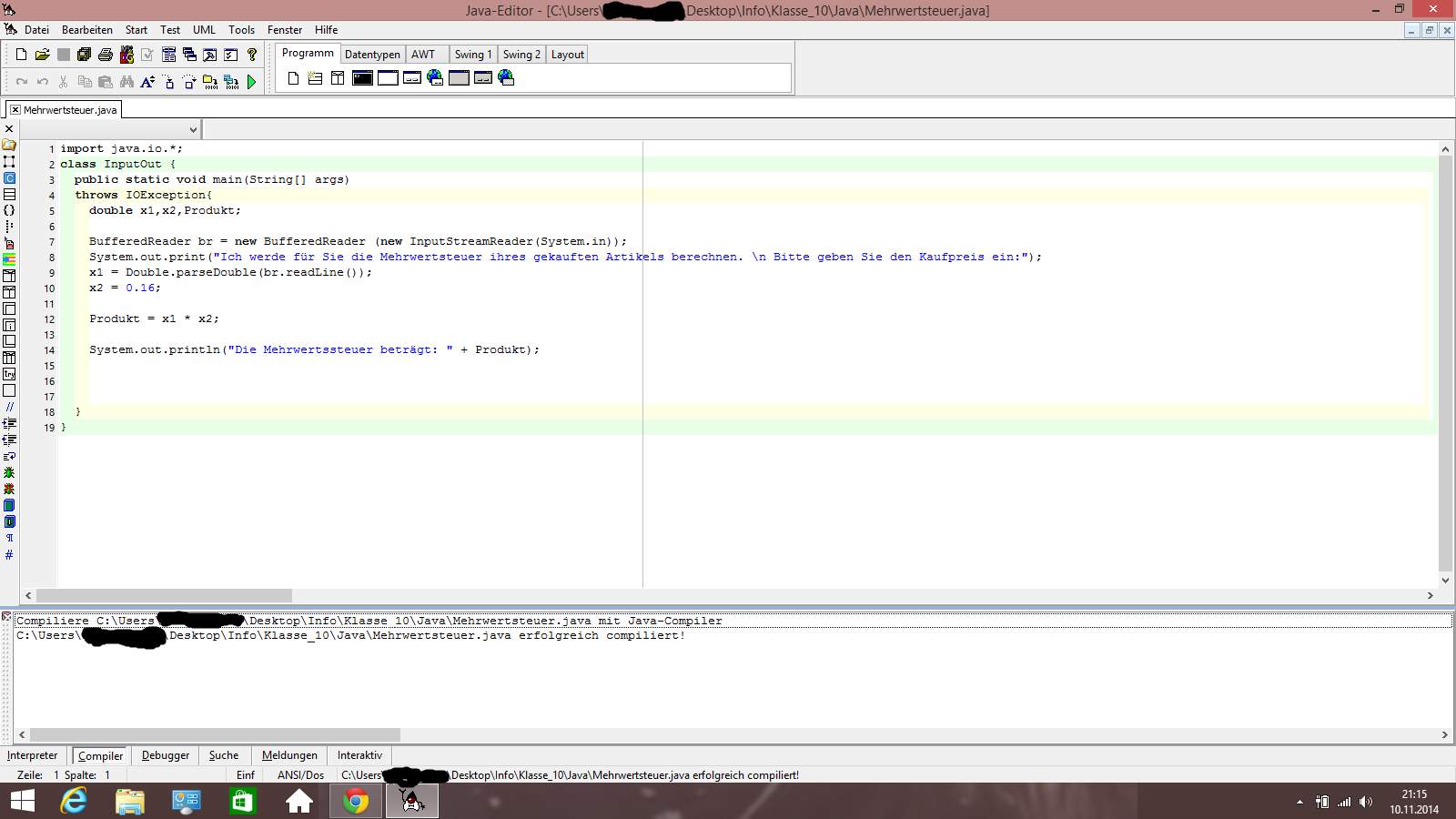Screen dimensions: 1456x819
Task: Open the file selector dropdown above the editor
Action: coord(192,129)
